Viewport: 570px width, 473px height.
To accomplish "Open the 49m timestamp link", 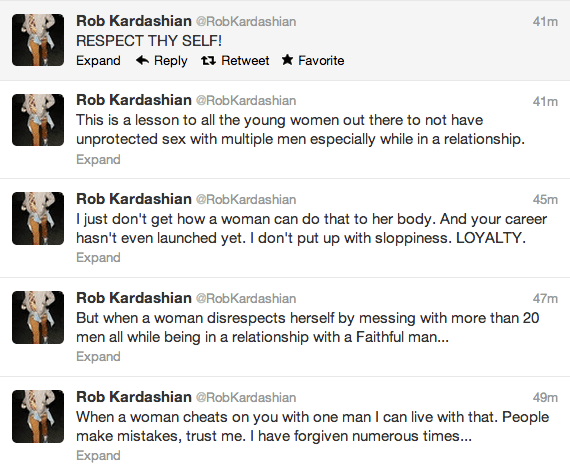I will (545, 398).
